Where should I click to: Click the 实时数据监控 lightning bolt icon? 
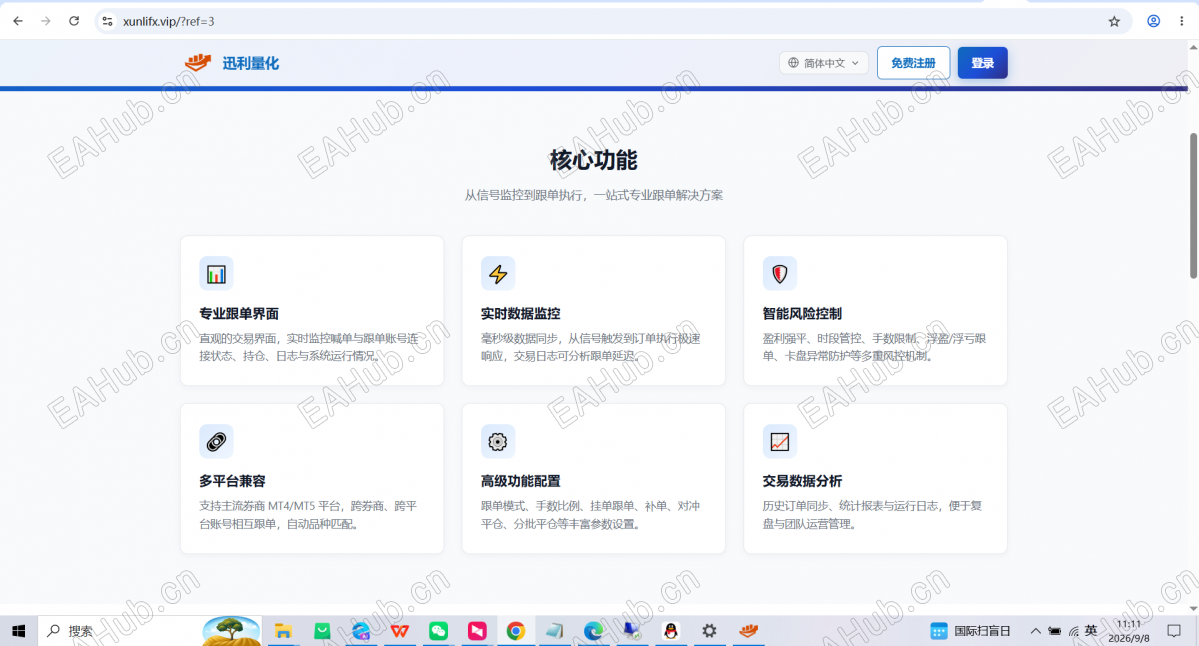click(x=498, y=274)
